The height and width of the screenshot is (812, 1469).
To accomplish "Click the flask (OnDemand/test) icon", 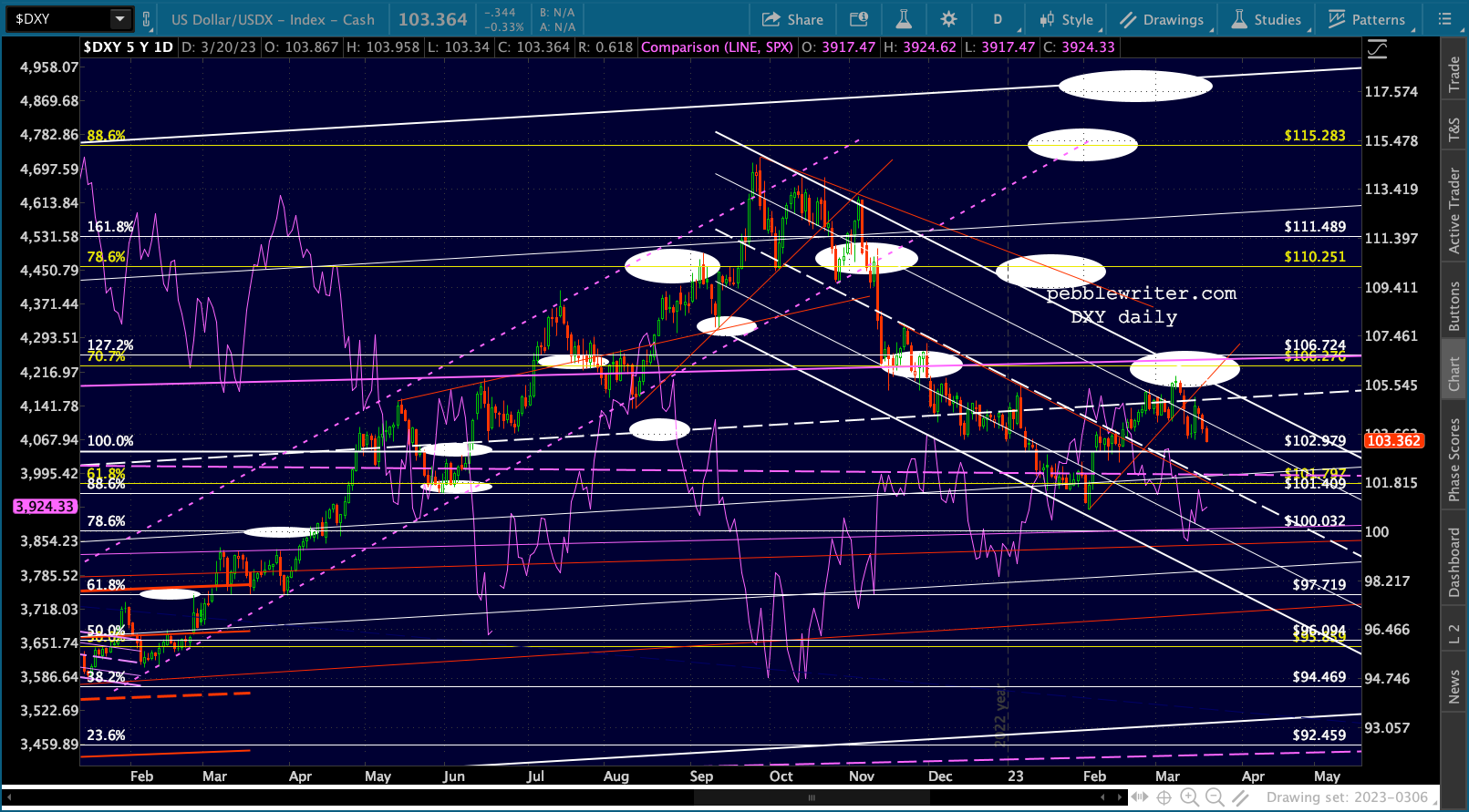I will coord(903,19).
